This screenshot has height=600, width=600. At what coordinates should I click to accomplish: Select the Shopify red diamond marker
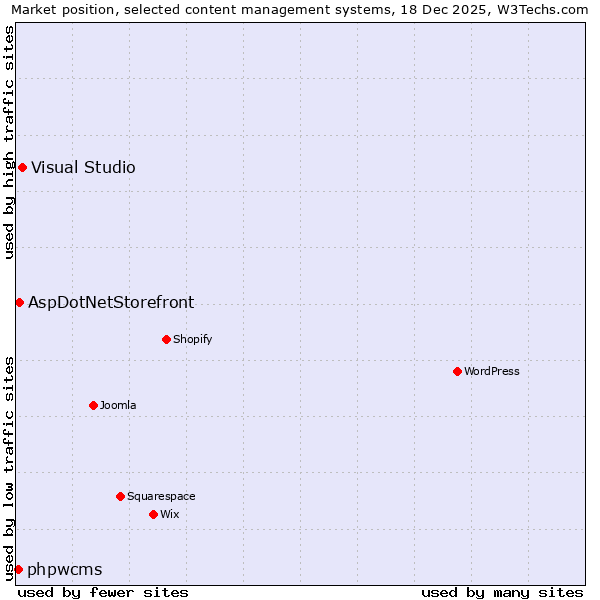click(x=166, y=339)
